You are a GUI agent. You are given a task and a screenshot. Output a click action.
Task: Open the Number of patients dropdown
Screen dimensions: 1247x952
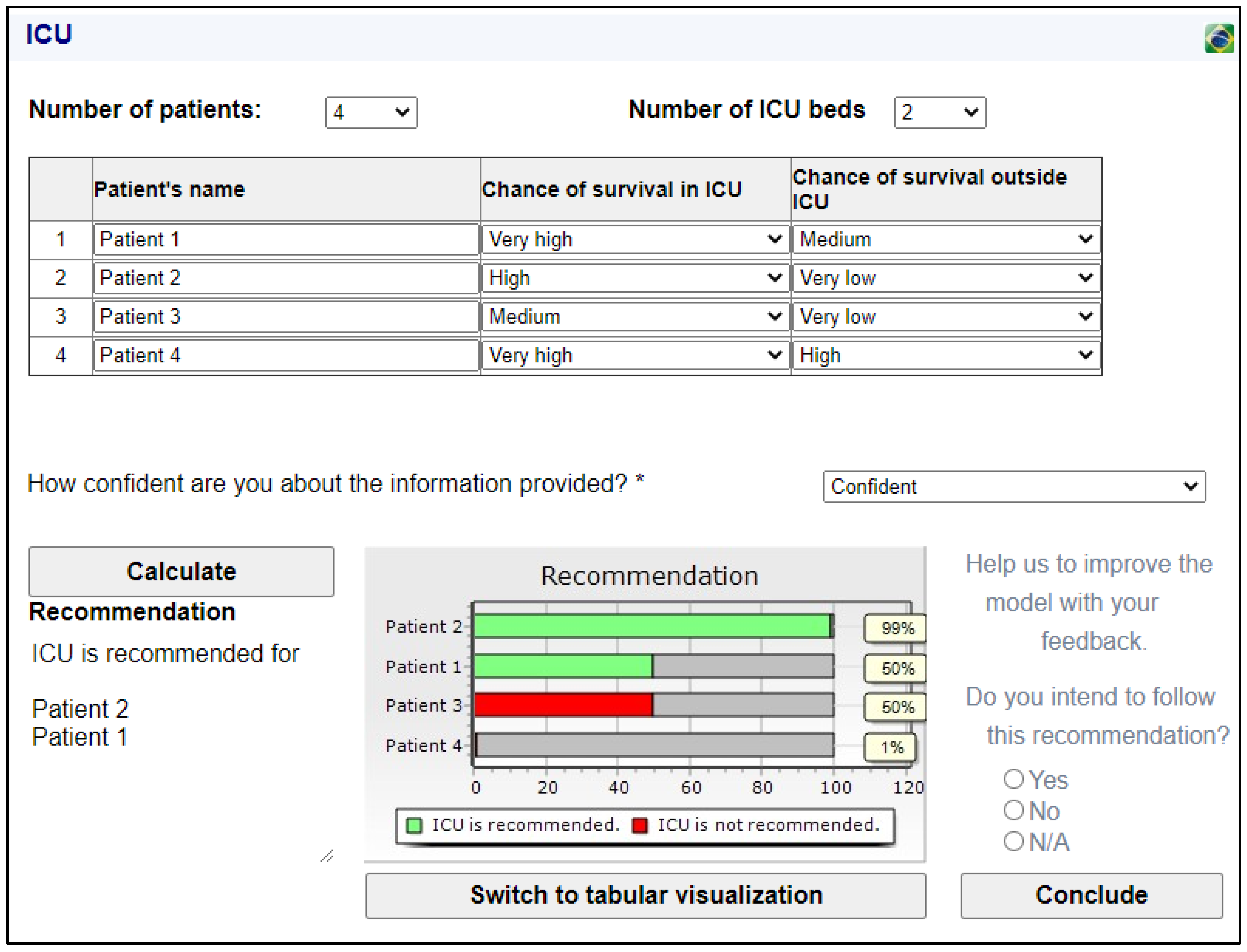[371, 112]
